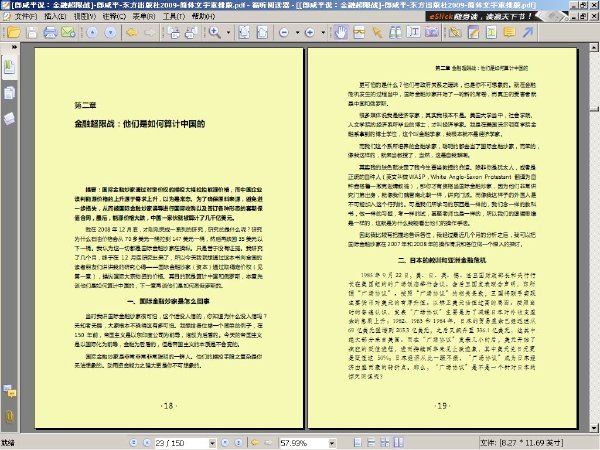Open the 文件(F) menu
The width and height of the screenshot is (600, 450).
click(26, 16)
